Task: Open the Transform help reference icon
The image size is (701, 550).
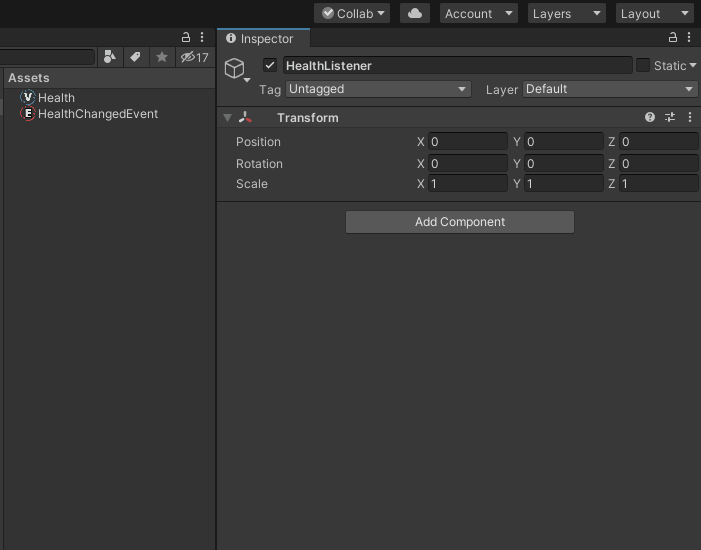Action: click(650, 117)
